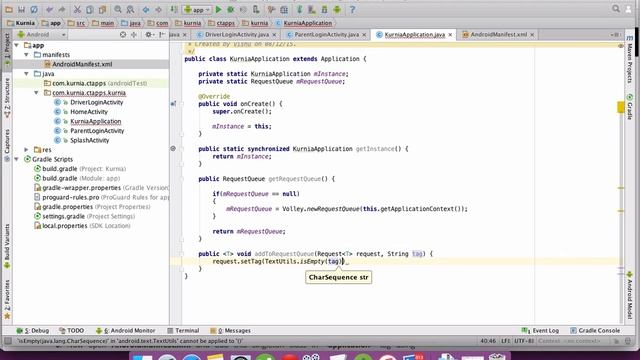Toggle the Build Variants side panel
Image resolution: width=640 pixels, height=360 pixels.
click(7, 245)
